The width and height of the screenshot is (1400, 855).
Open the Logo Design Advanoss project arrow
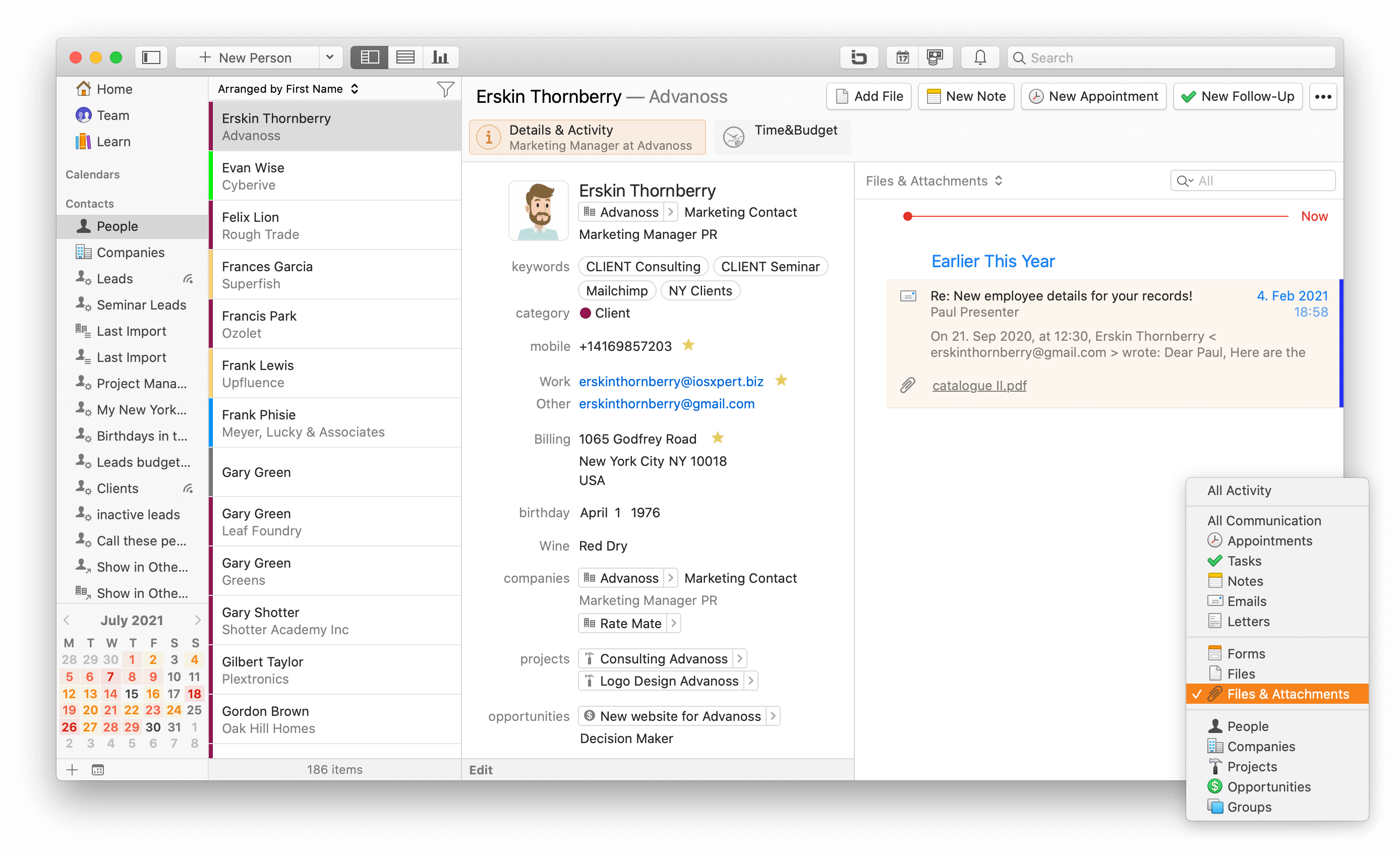pos(750,681)
